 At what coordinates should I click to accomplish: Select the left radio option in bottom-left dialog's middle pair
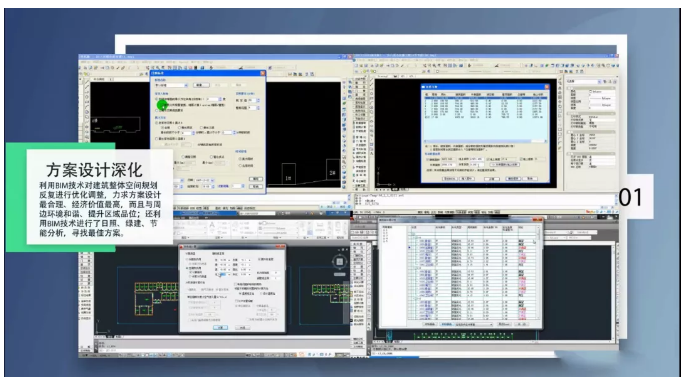[240, 293]
